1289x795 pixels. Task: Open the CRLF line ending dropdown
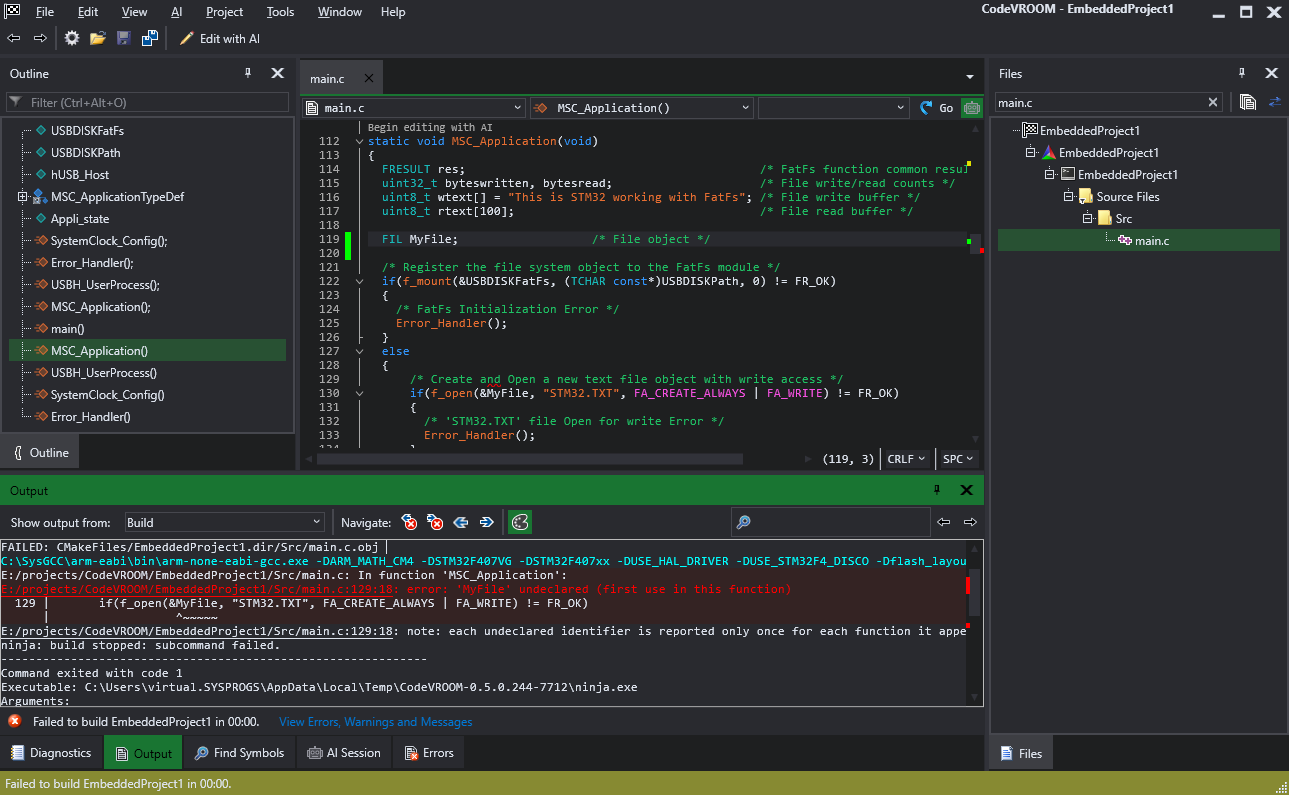tap(906, 459)
